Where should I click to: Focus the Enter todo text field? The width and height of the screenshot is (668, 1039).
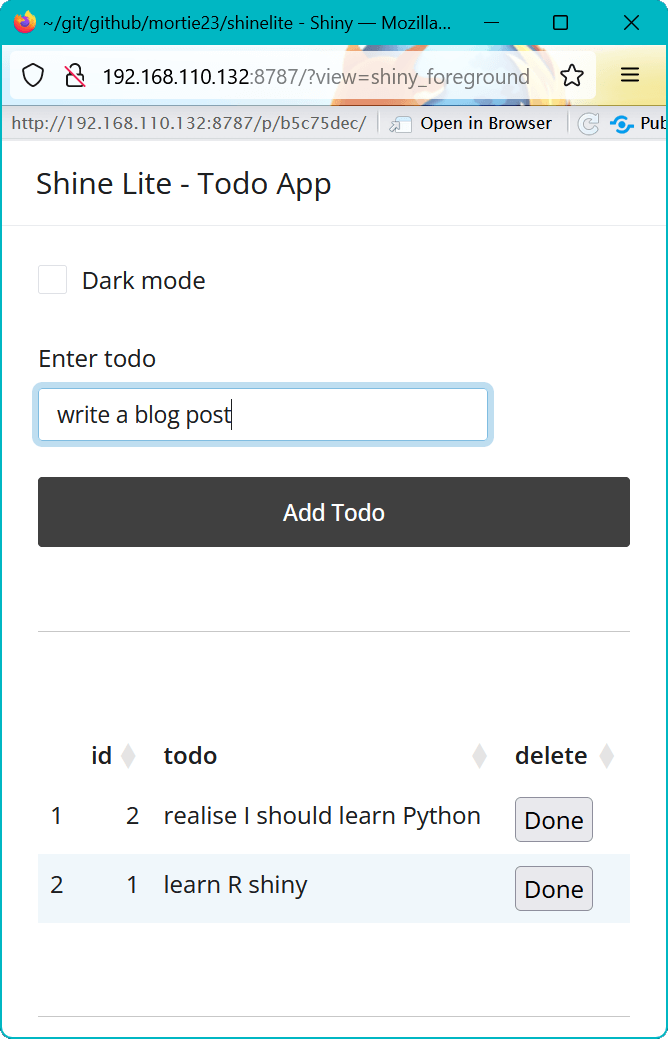(263, 415)
